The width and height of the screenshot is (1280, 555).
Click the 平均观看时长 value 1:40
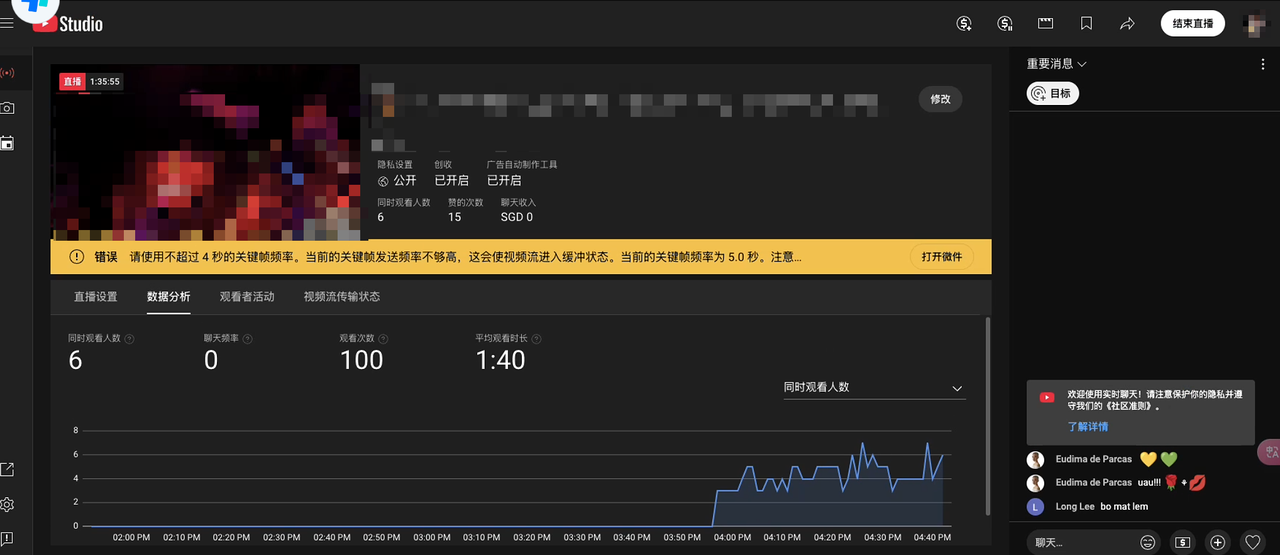[x=500, y=361]
